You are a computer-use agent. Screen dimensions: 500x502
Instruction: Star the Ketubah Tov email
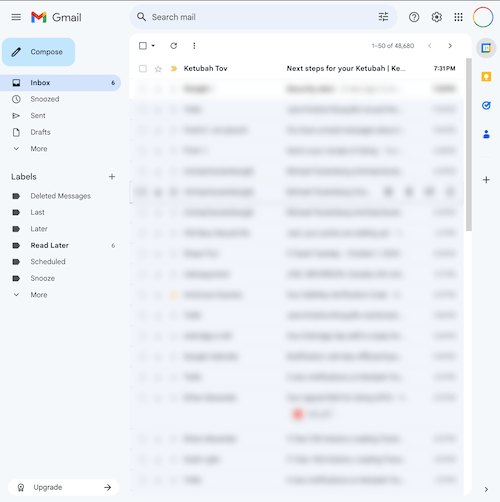(158, 69)
